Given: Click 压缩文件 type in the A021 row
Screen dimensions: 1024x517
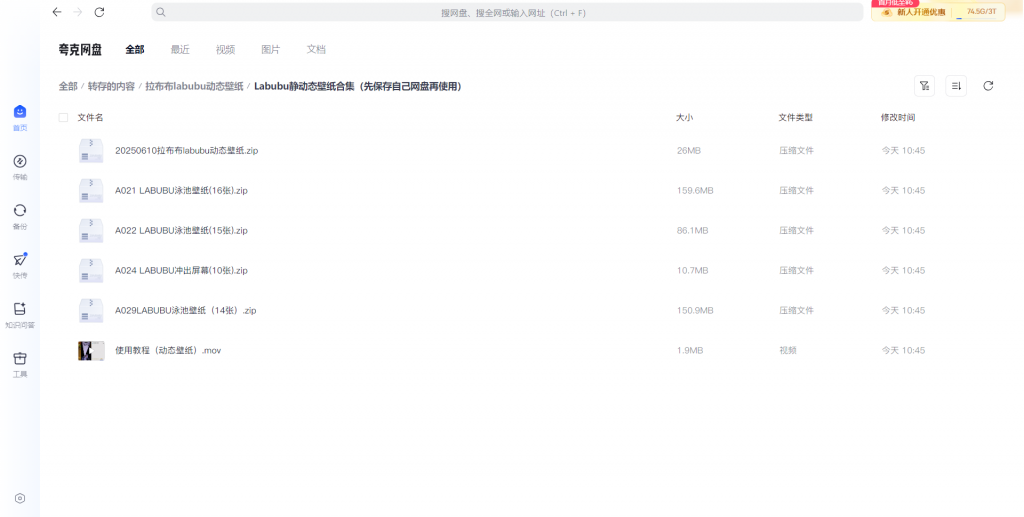Looking at the screenshot, I should 796,191.
